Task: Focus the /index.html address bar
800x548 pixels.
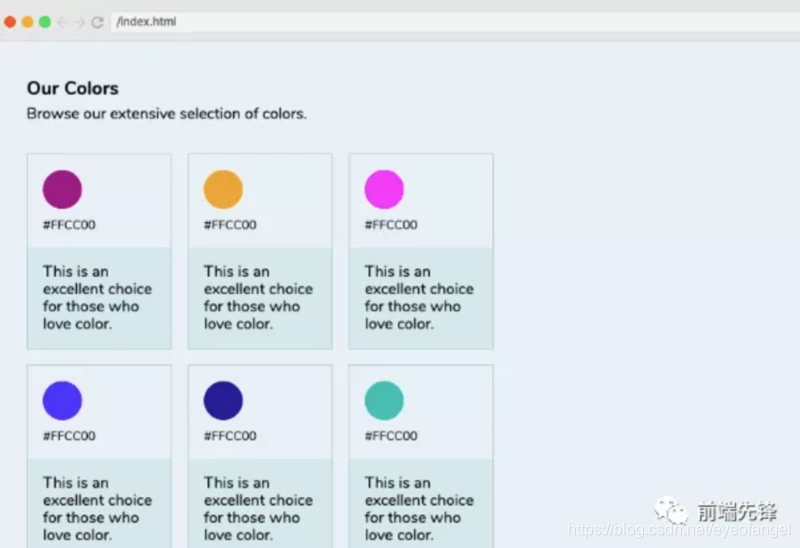Action: [455, 22]
